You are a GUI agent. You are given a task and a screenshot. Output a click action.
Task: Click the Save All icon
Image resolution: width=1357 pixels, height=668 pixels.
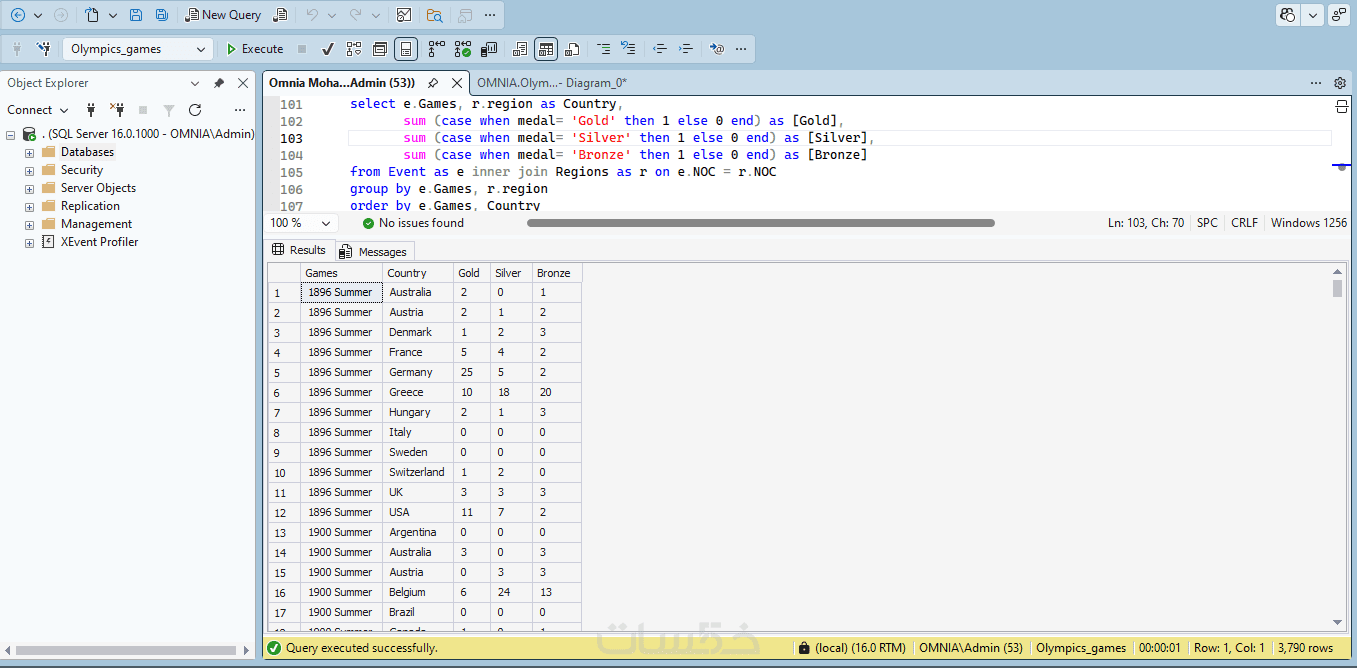(162, 15)
